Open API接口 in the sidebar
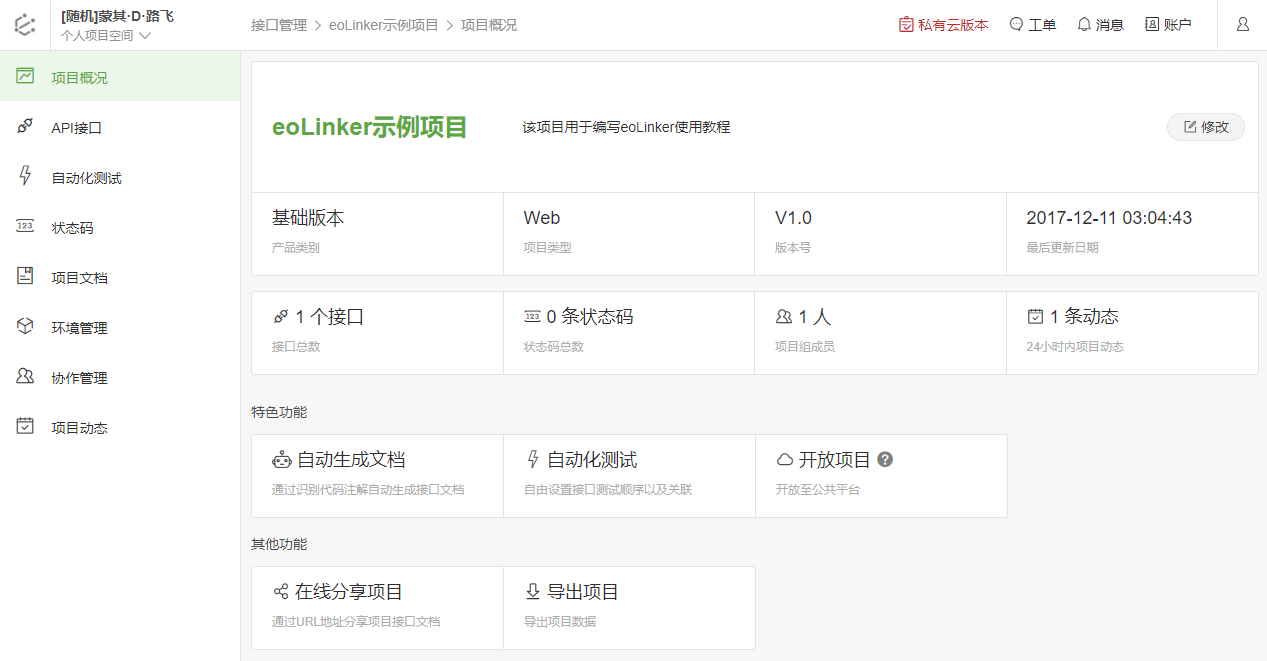1267x661 pixels. tap(120, 127)
